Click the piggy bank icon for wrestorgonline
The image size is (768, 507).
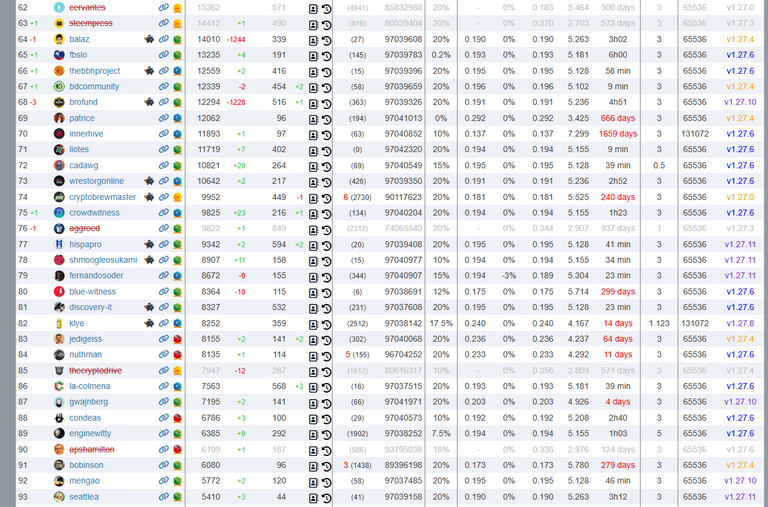pos(149,181)
